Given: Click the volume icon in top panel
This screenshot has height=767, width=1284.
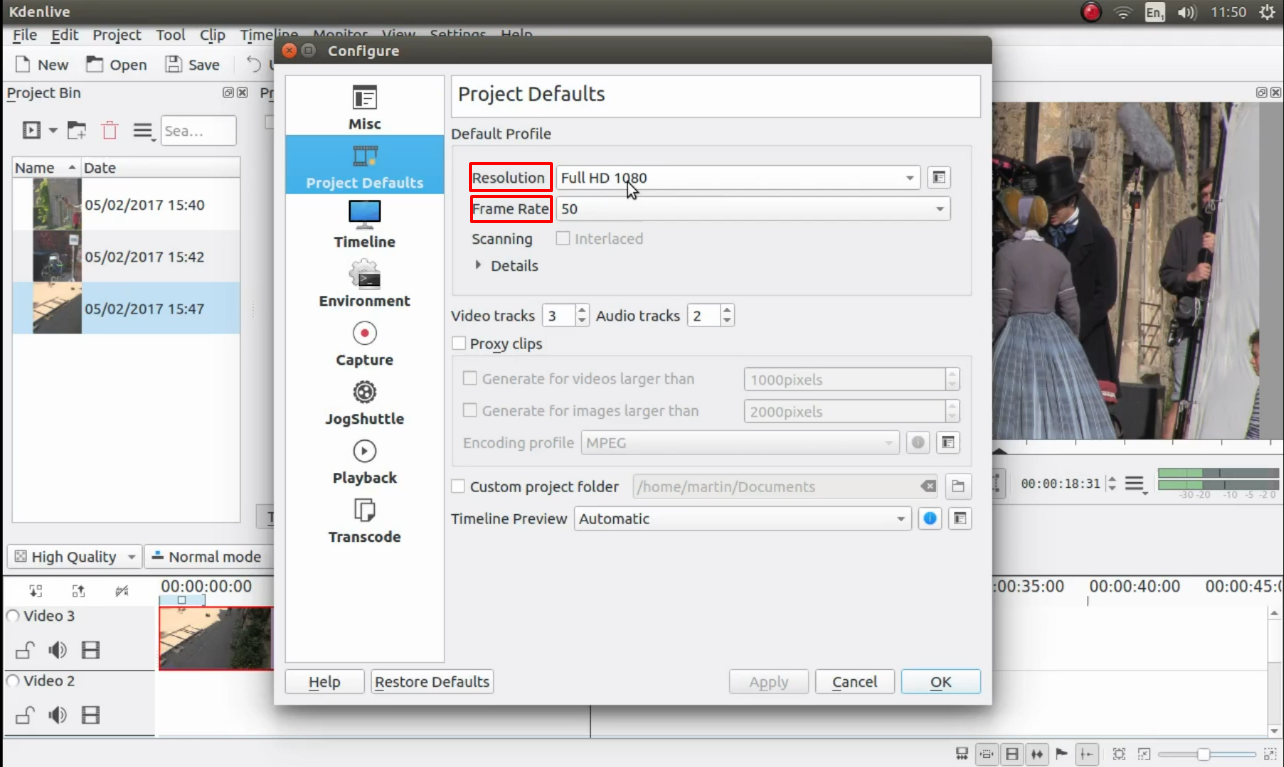Looking at the screenshot, I should [x=1187, y=12].
